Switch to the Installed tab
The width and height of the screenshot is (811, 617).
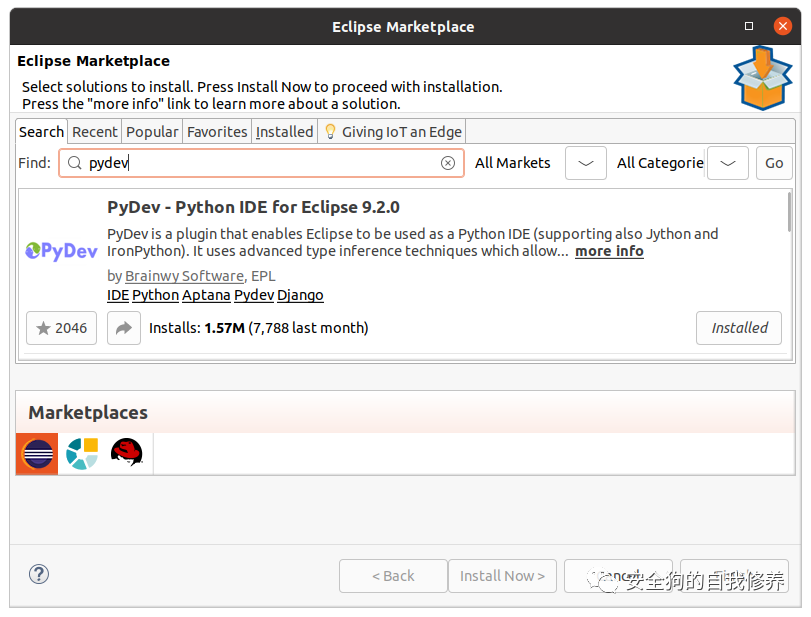click(x=284, y=132)
